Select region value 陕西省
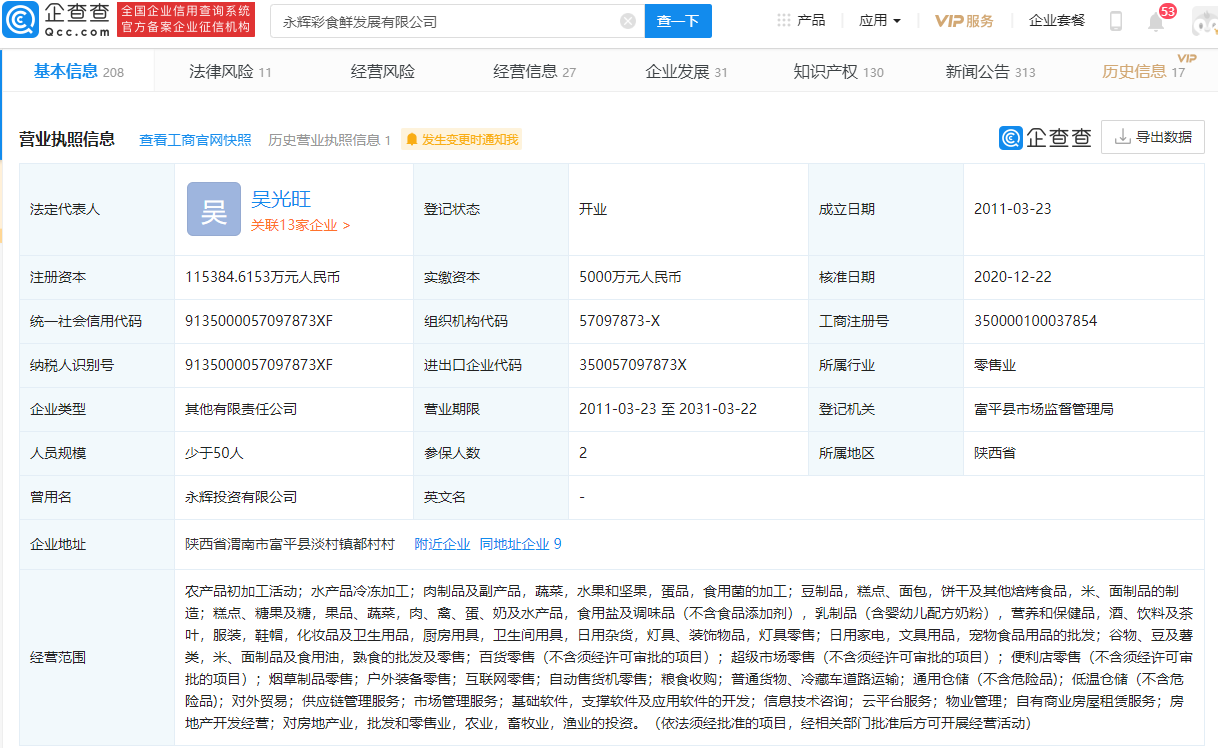This screenshot has width=1218, height=748. [995, 453]
